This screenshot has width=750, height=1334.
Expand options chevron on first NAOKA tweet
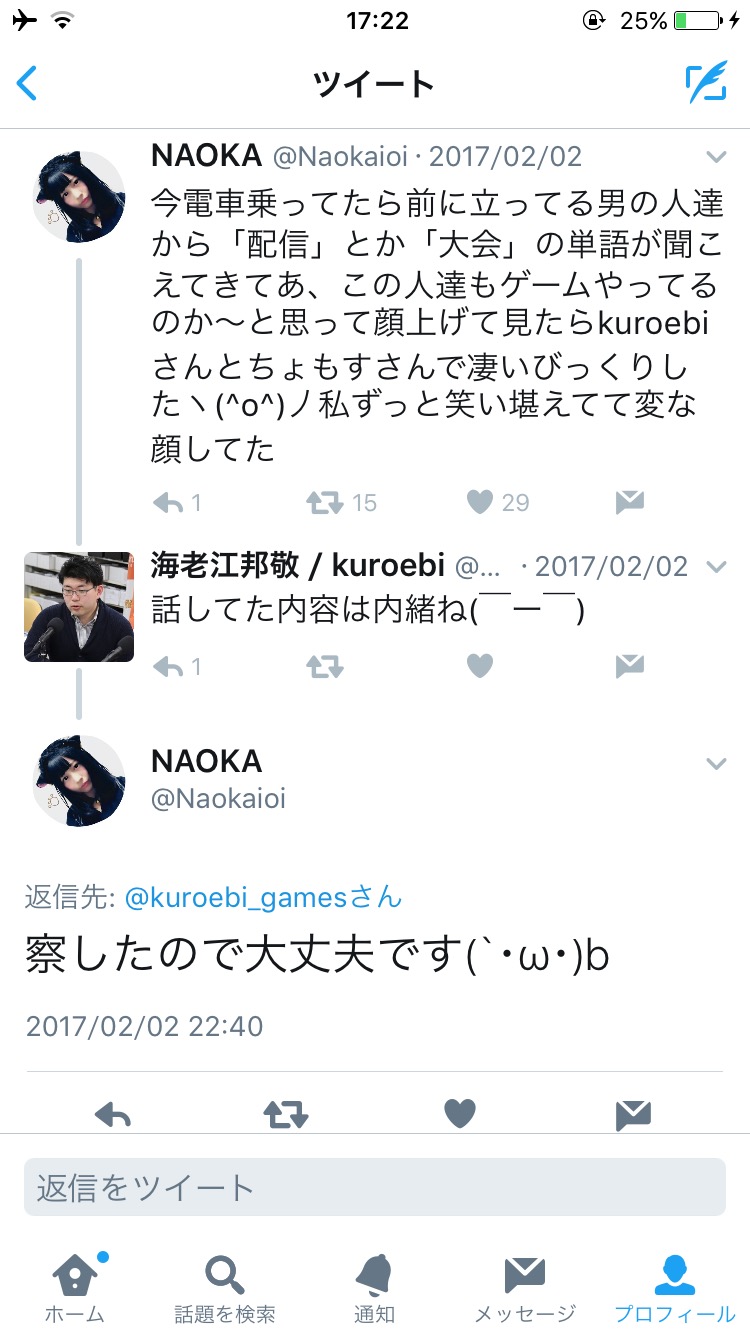716,156
